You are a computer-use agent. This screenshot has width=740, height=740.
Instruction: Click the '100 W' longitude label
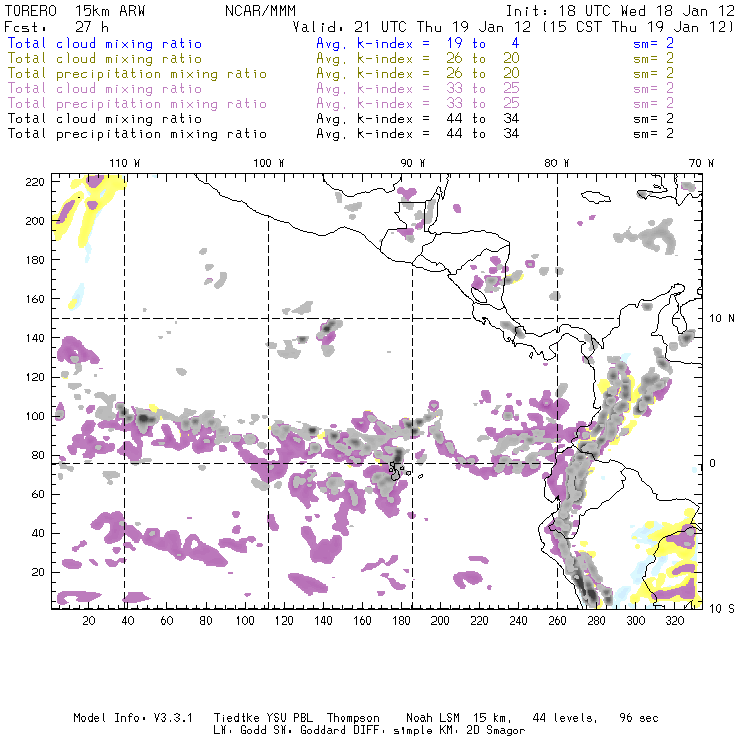tap(269, 163)
